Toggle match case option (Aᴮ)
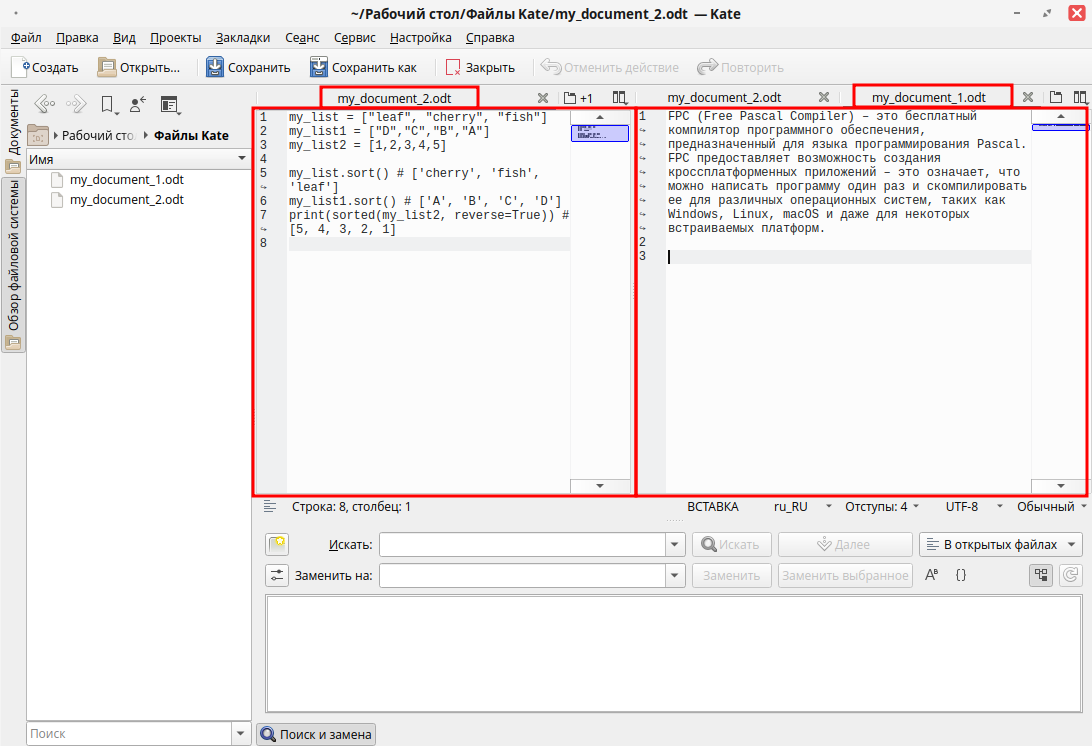1092x746 pixels. [931, 575]
